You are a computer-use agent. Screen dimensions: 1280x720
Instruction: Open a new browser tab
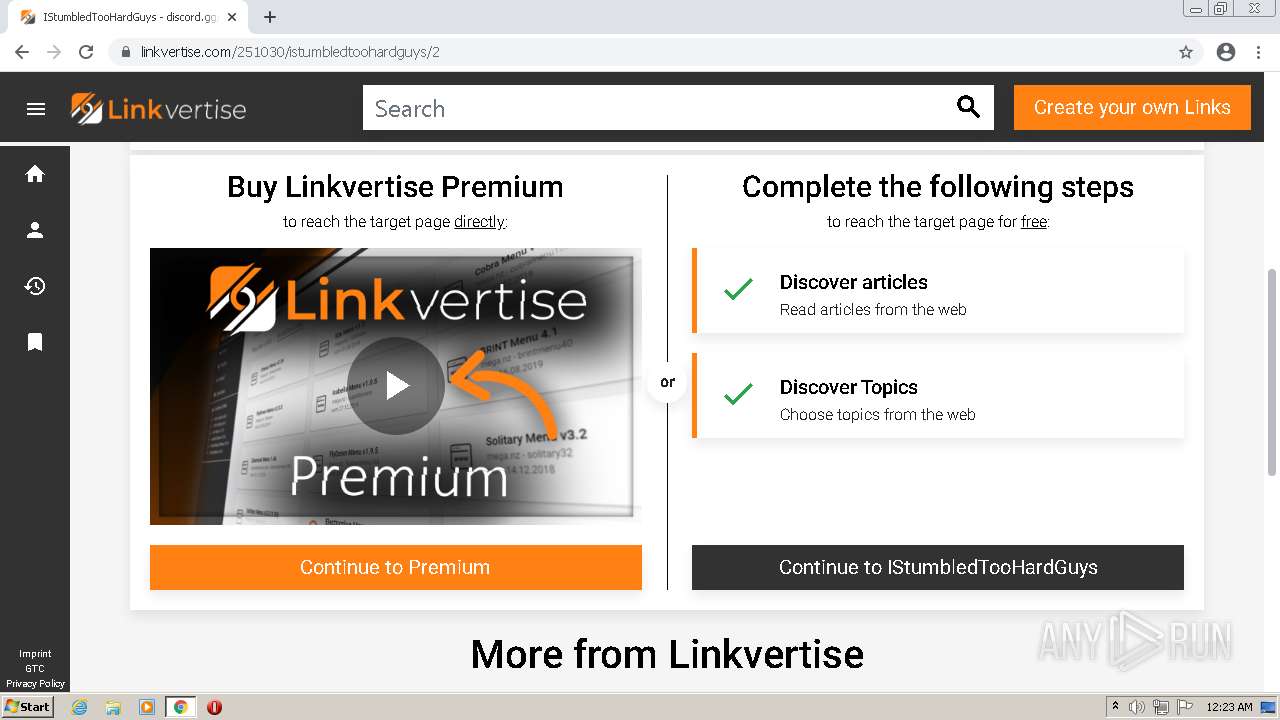tap(270, 17)
